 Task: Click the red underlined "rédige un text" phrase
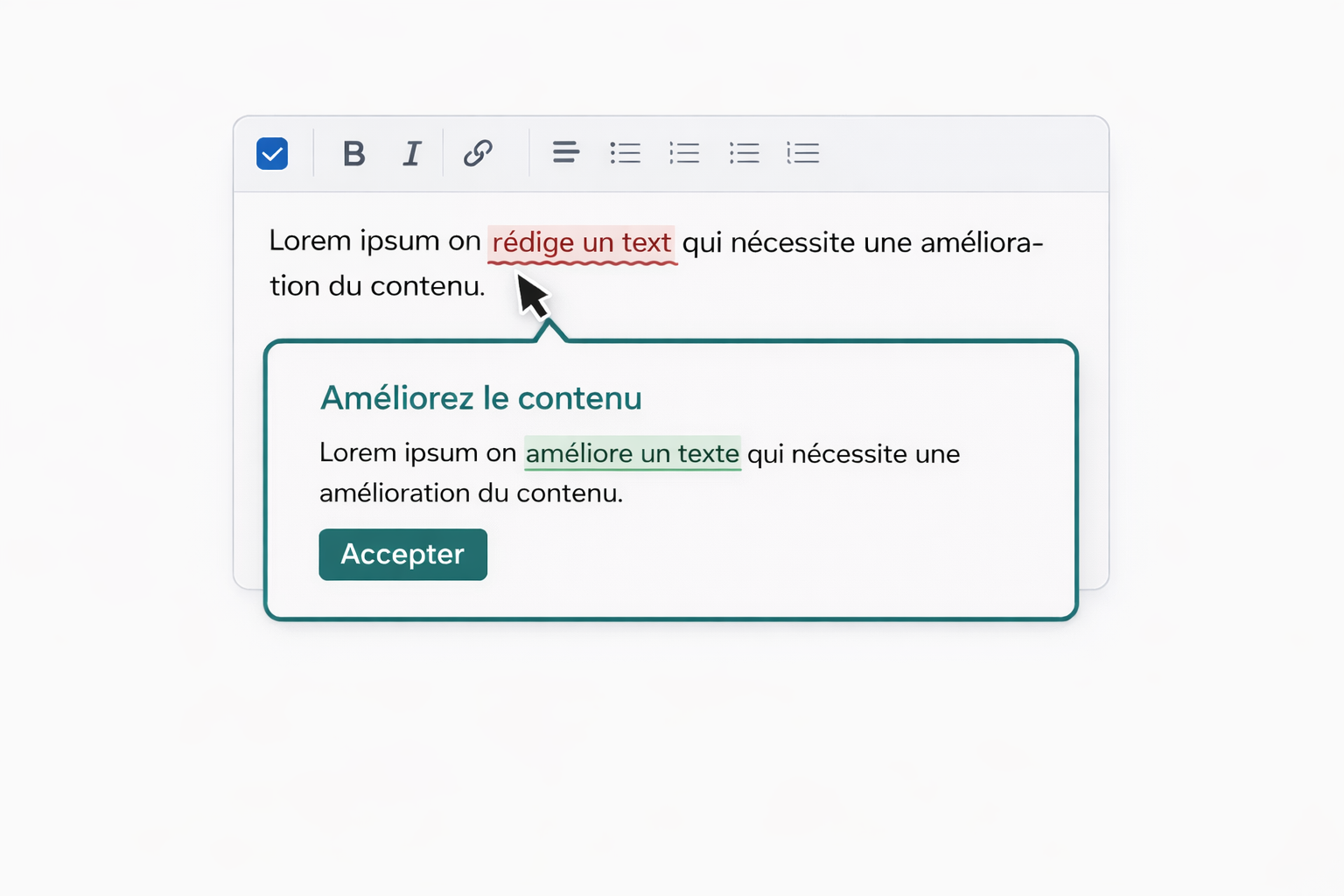[581, 242]
